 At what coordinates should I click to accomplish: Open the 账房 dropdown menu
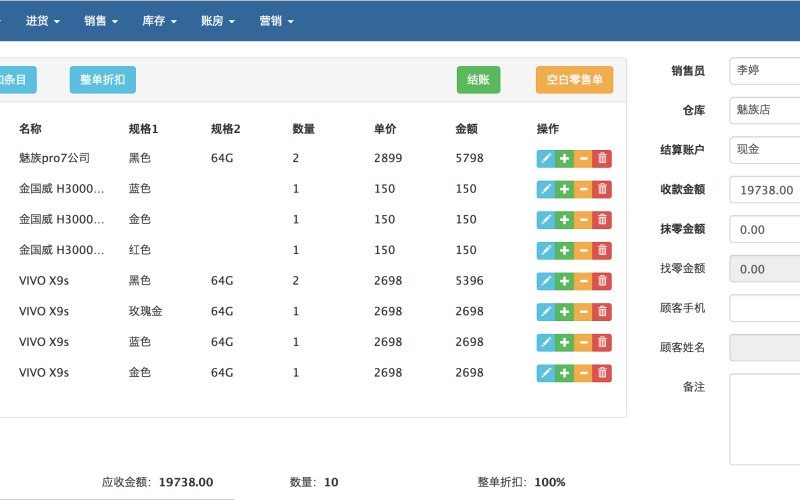218,21
